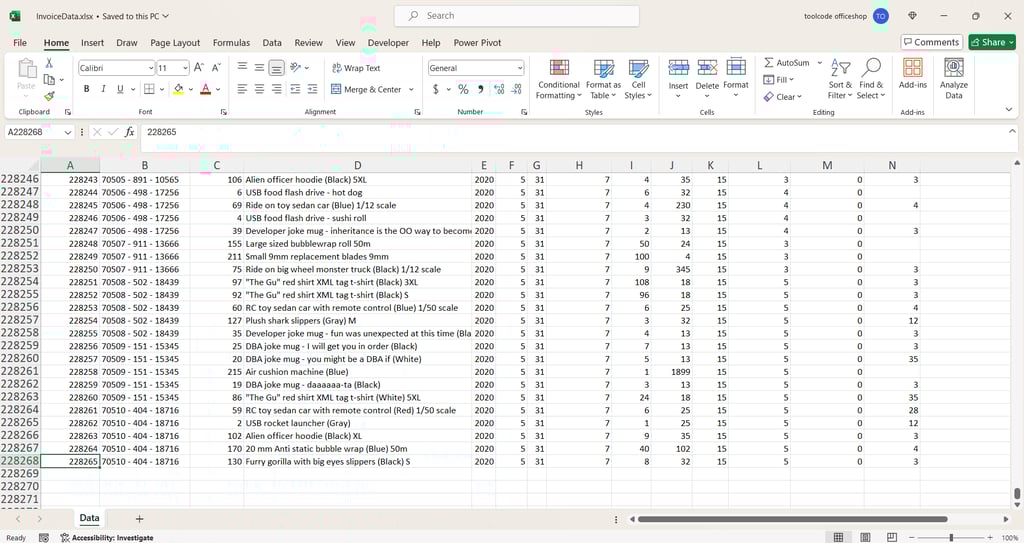Click the Comments button
This screenshot has height=543, width=1024.
931,42
